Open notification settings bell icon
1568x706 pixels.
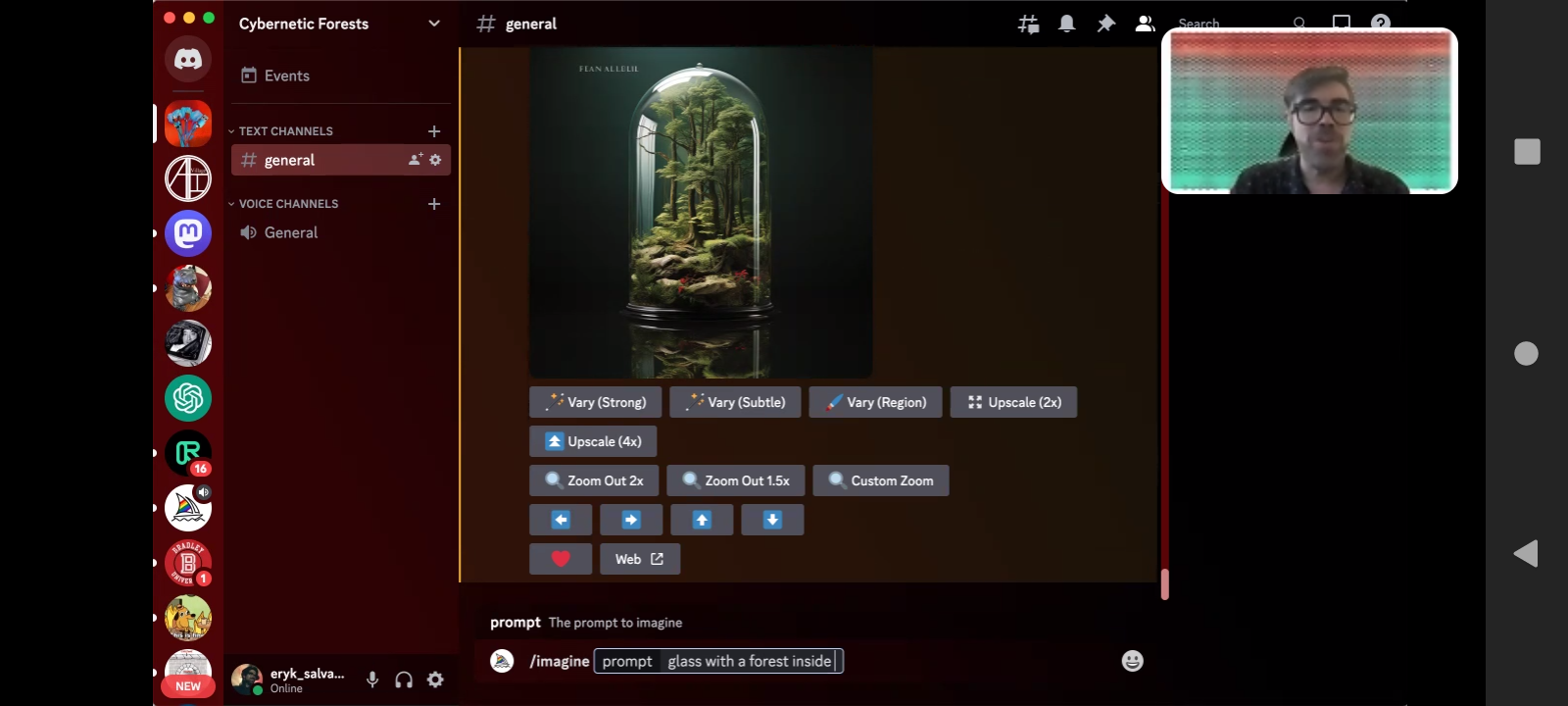pyautogui.click(x=1067, y=24)
